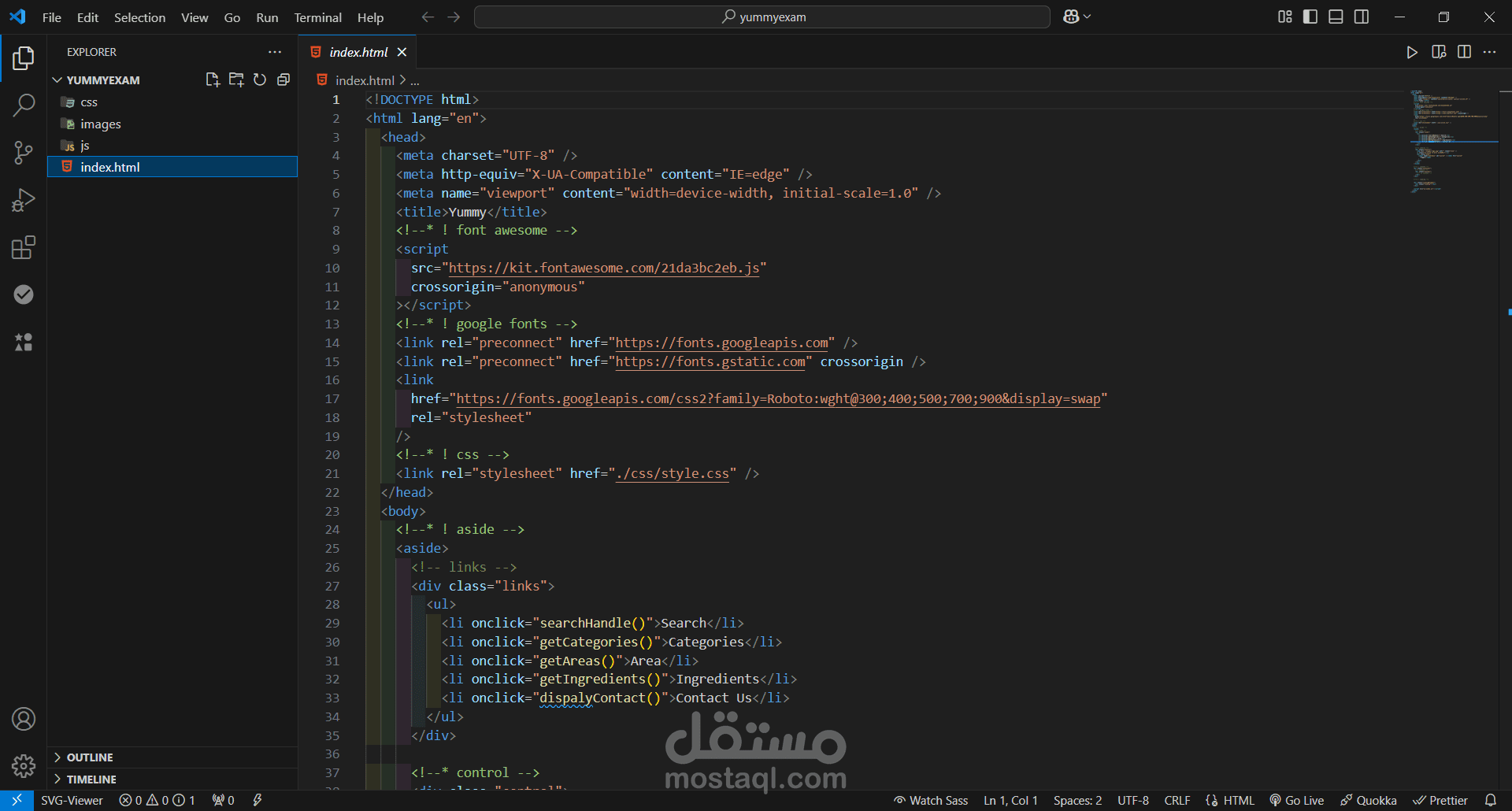Screen dimensions: 1512x811
Task: Change HTML language mode
Action: [1230, 800]
